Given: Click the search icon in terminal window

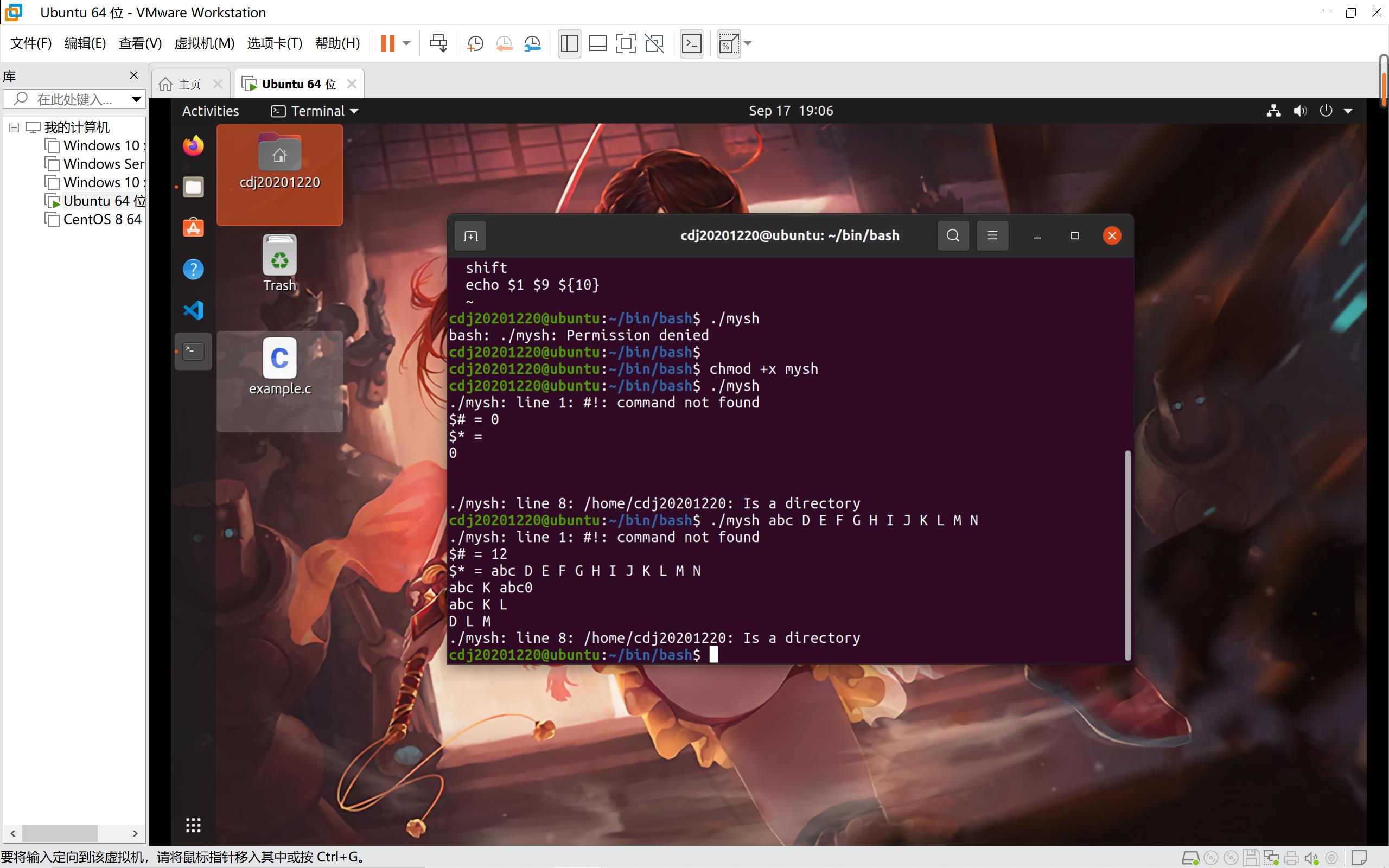Looking at the screenshot, I should (x=951, y=235).
